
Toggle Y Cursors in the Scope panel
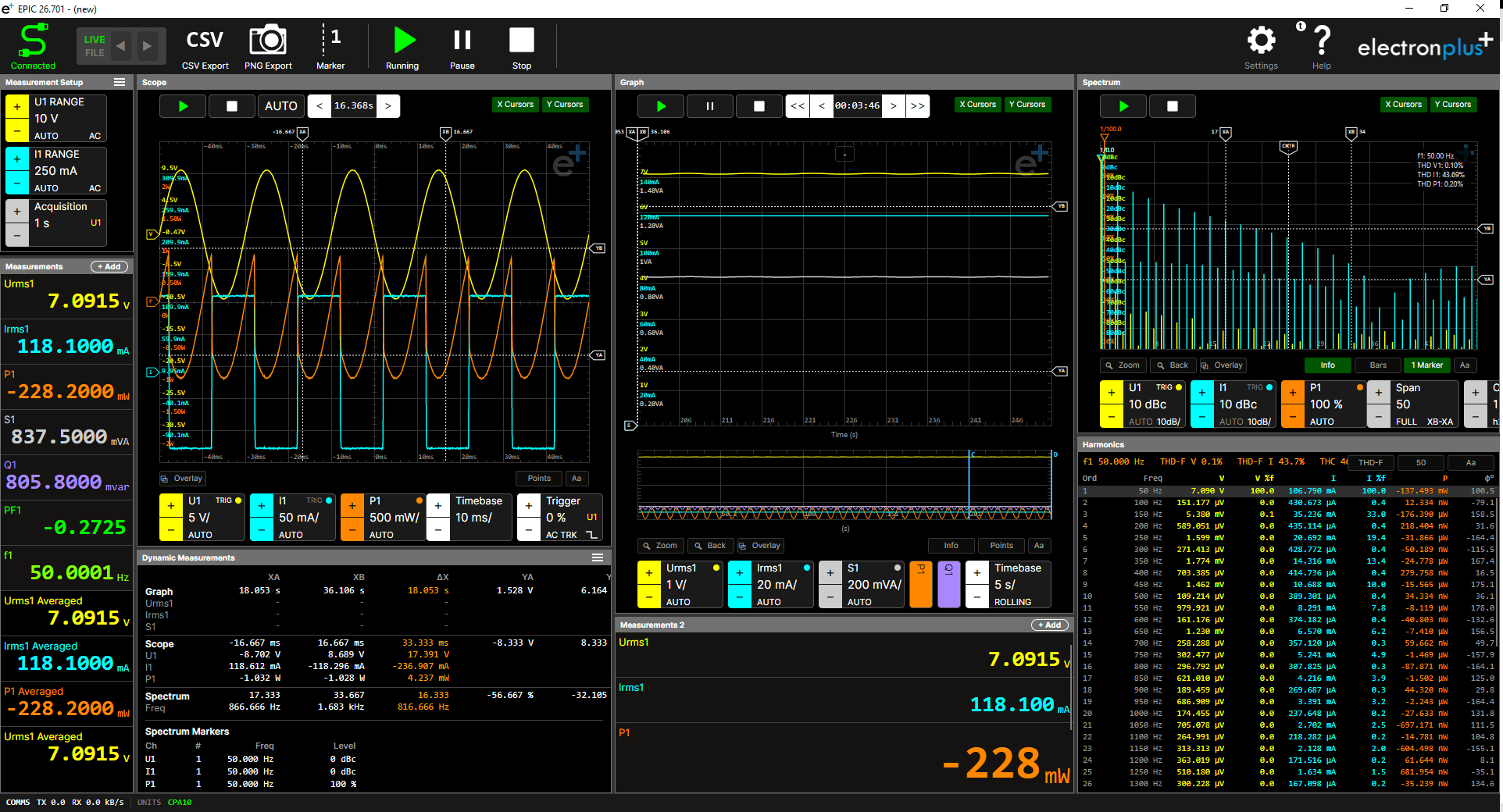(x=565, y=105)
